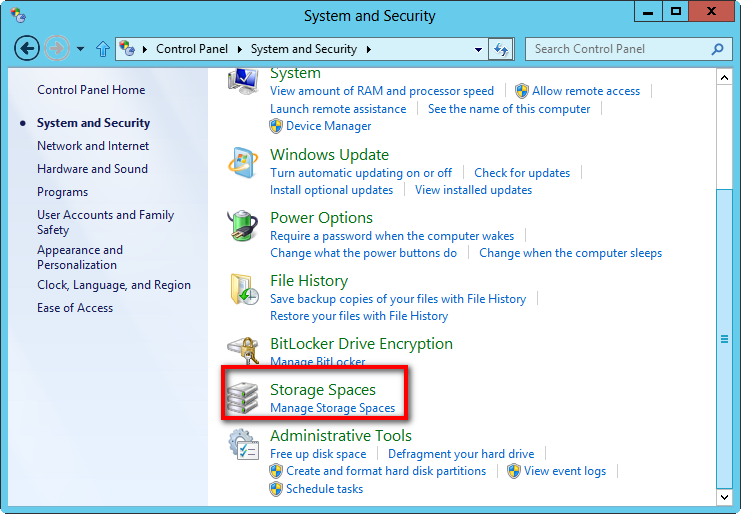Click the vertical scrollbar down arrow
This screenshot has width=741, height=514.
tap(724, 496)
